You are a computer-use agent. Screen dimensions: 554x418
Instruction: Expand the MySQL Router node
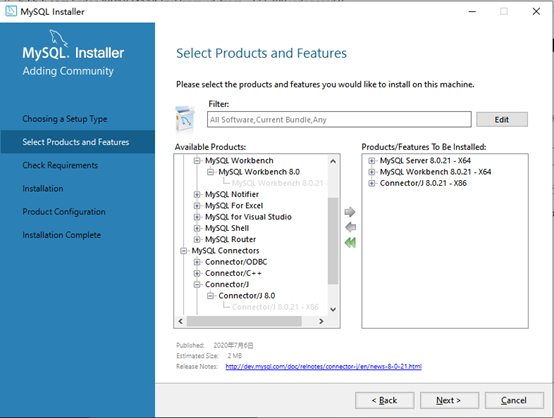tap(197, 240)
